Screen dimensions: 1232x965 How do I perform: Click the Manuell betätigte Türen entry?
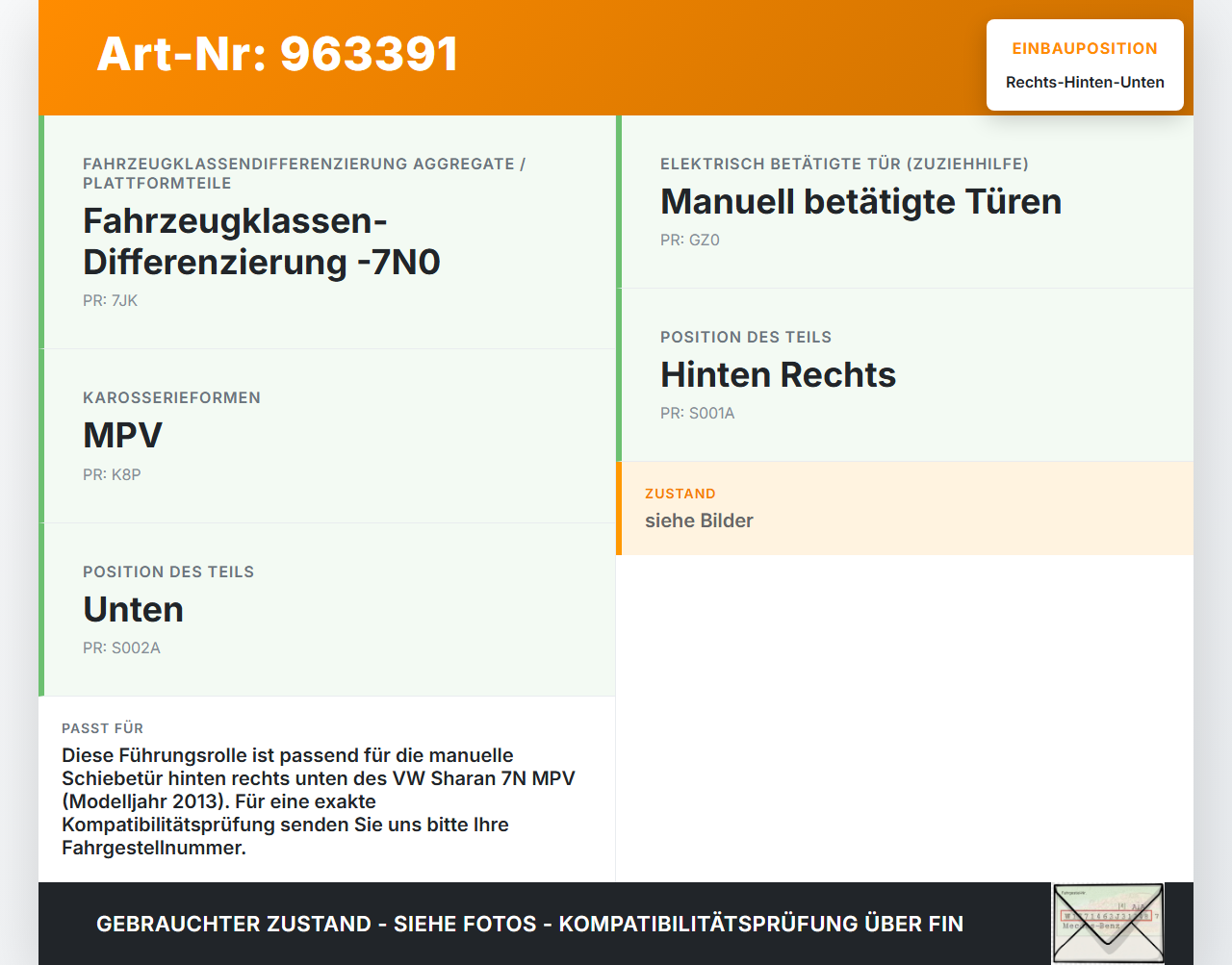[x=861, y=202]
